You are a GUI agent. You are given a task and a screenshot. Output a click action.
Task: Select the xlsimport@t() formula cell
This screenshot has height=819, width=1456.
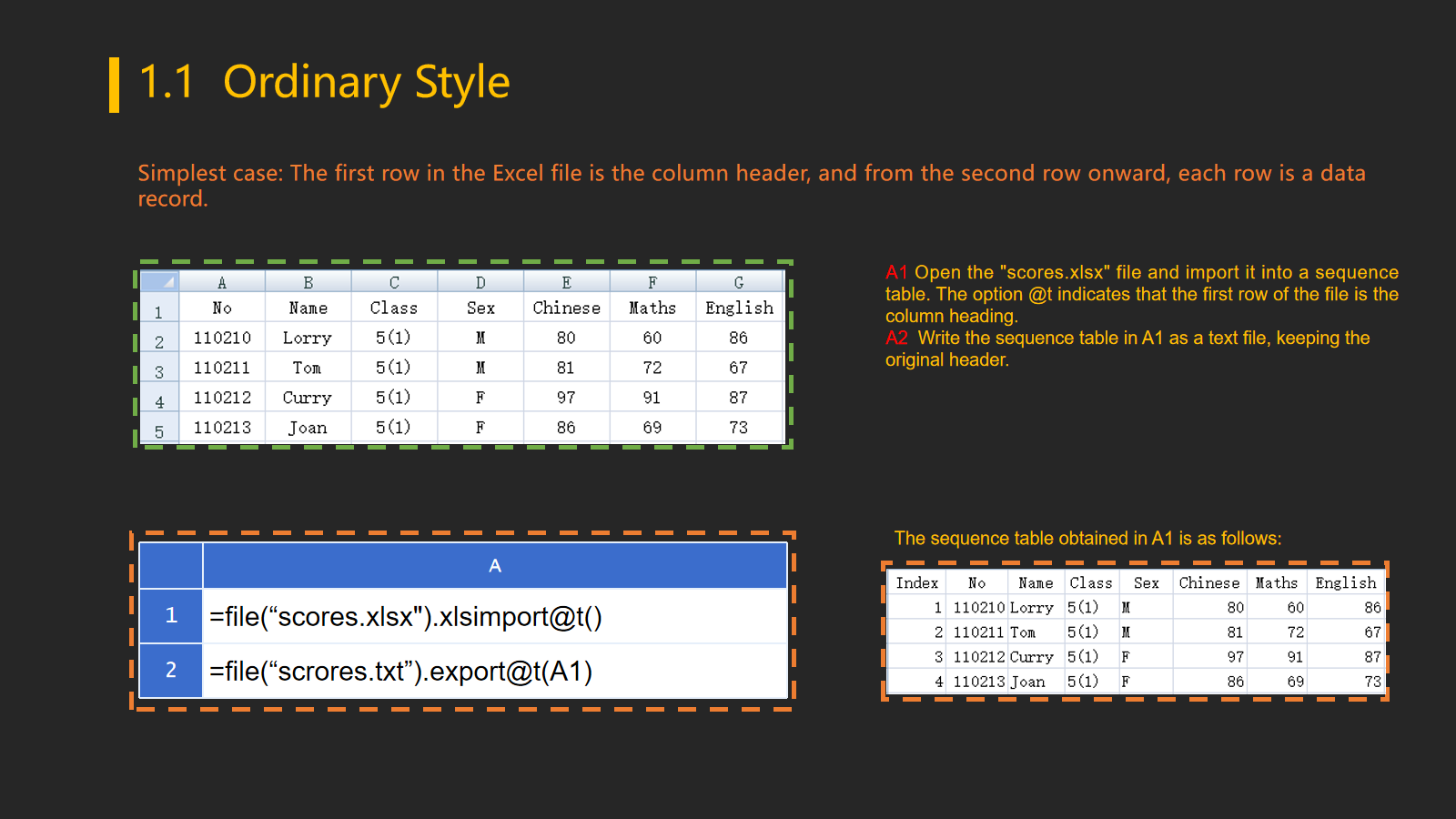coord(494,617)
